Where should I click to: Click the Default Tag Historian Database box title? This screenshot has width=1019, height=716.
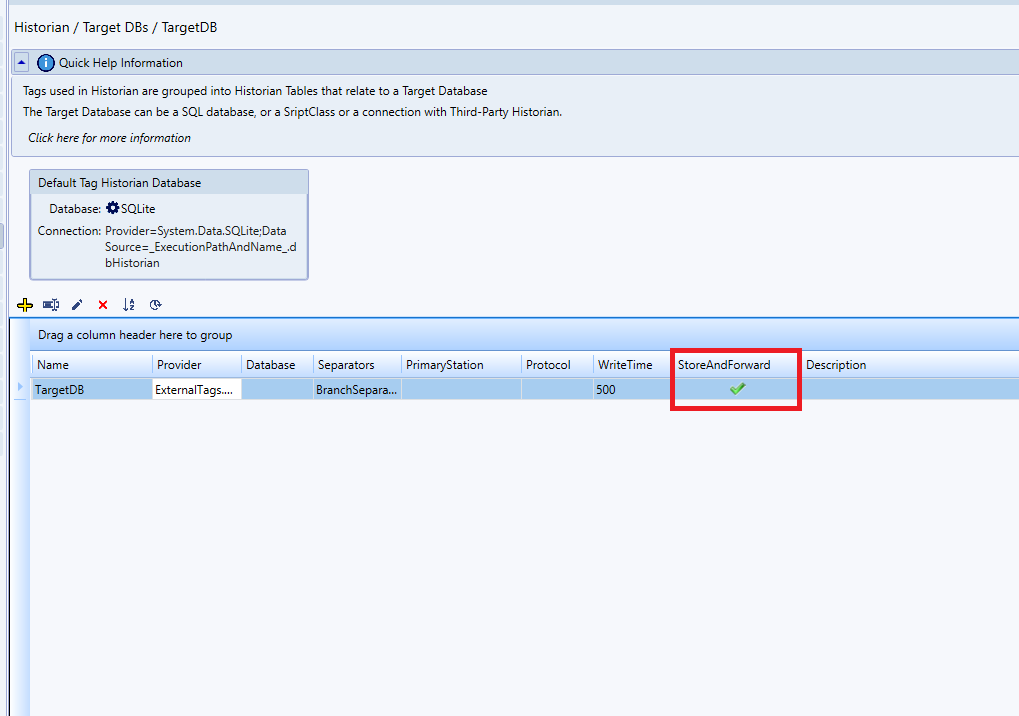point(119,183)
